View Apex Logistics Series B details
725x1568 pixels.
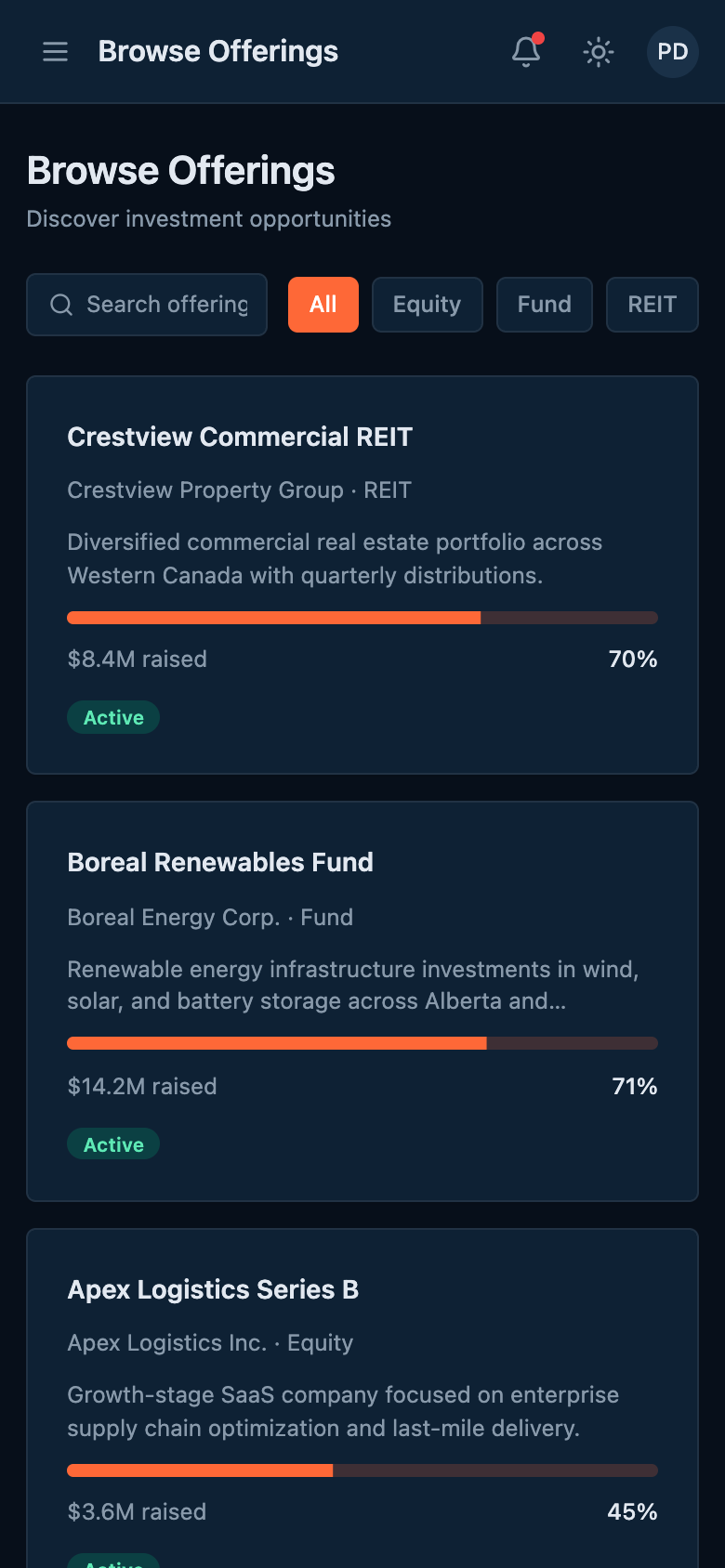[213, 1290]
